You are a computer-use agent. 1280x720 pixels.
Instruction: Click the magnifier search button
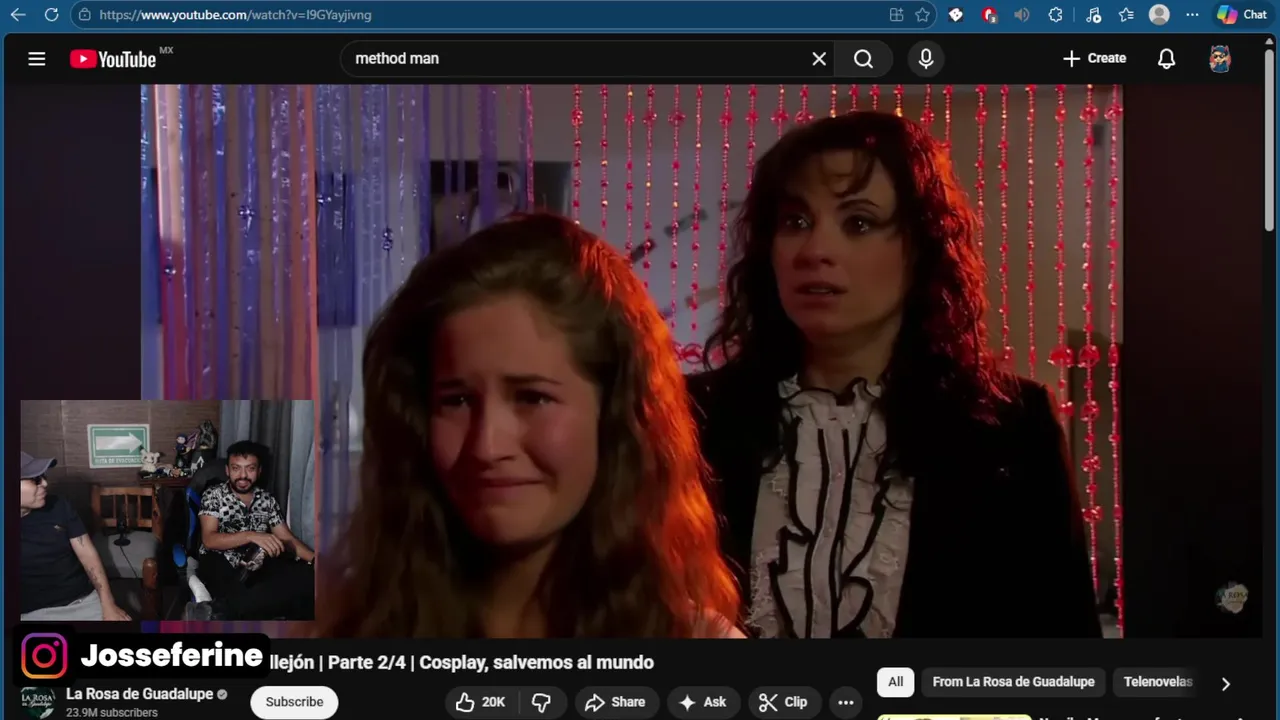coord(864,59)
